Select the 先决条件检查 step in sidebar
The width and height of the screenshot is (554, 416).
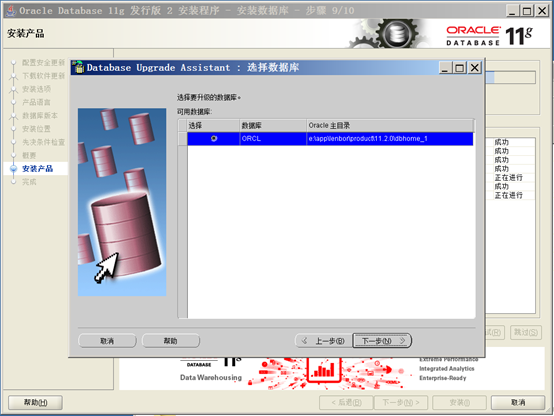[x=43, y=142]
